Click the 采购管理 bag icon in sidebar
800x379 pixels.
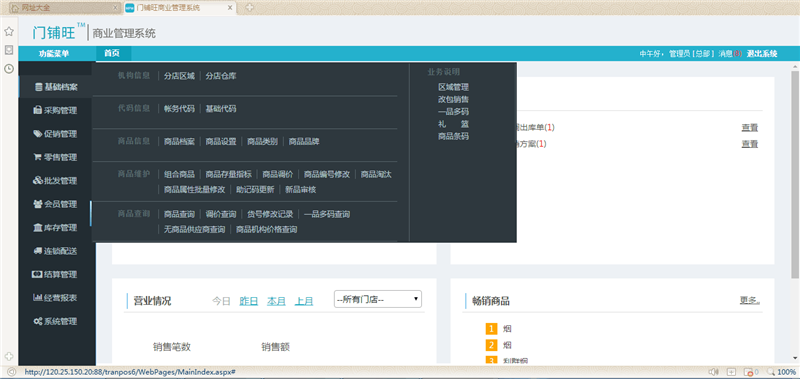pyautogui.click(x=38, y=110)
